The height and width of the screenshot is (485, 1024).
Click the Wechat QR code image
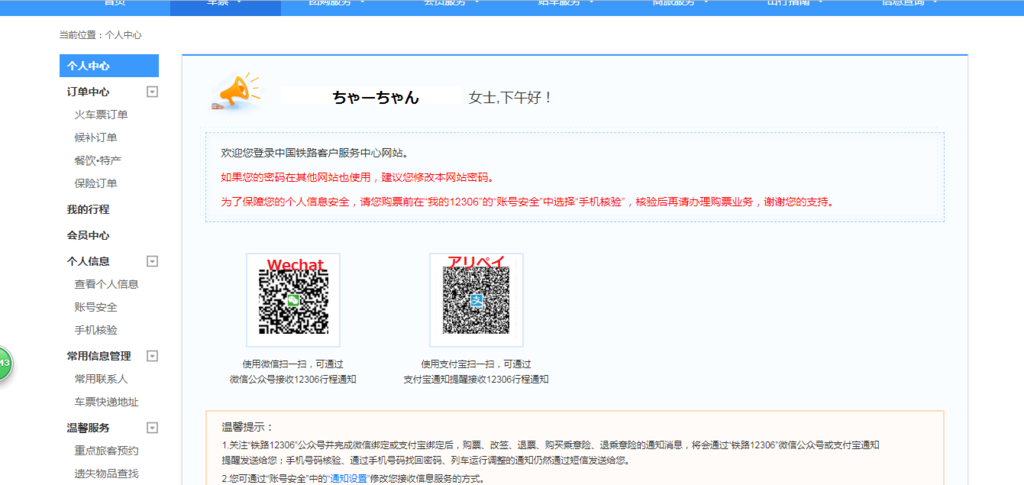[293, 300]
